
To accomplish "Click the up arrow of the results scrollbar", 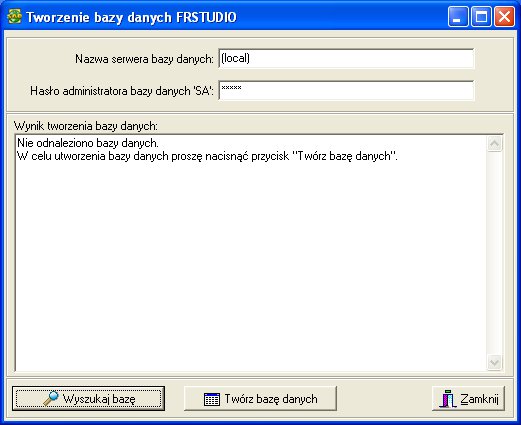I will [x=494, y=144].
